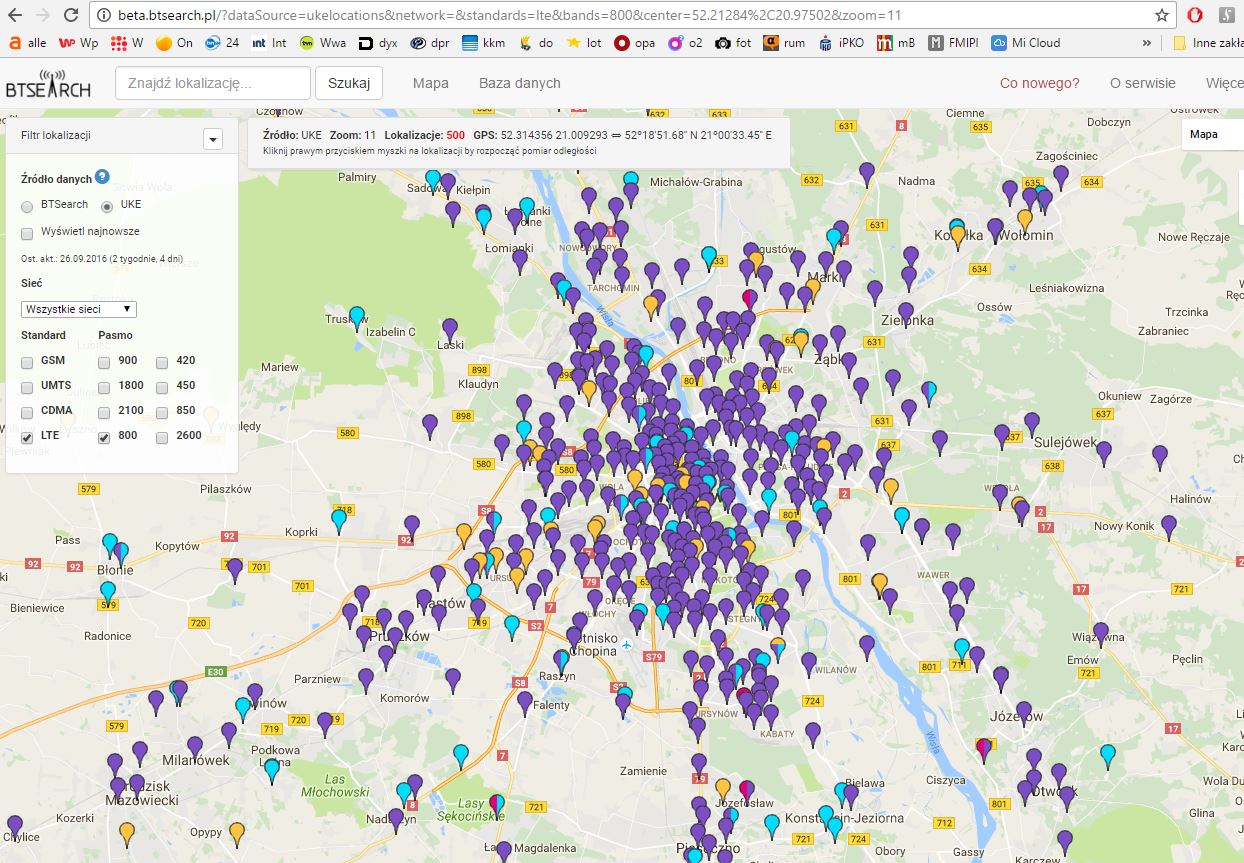Collapse the Filtr lokalizacji panel

pos(212,139)
